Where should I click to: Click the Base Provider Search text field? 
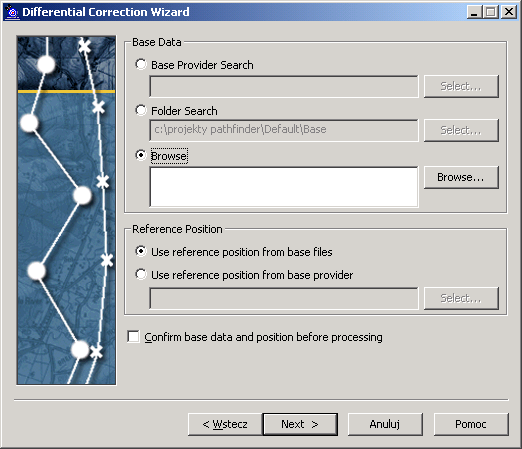click(284, 86)
